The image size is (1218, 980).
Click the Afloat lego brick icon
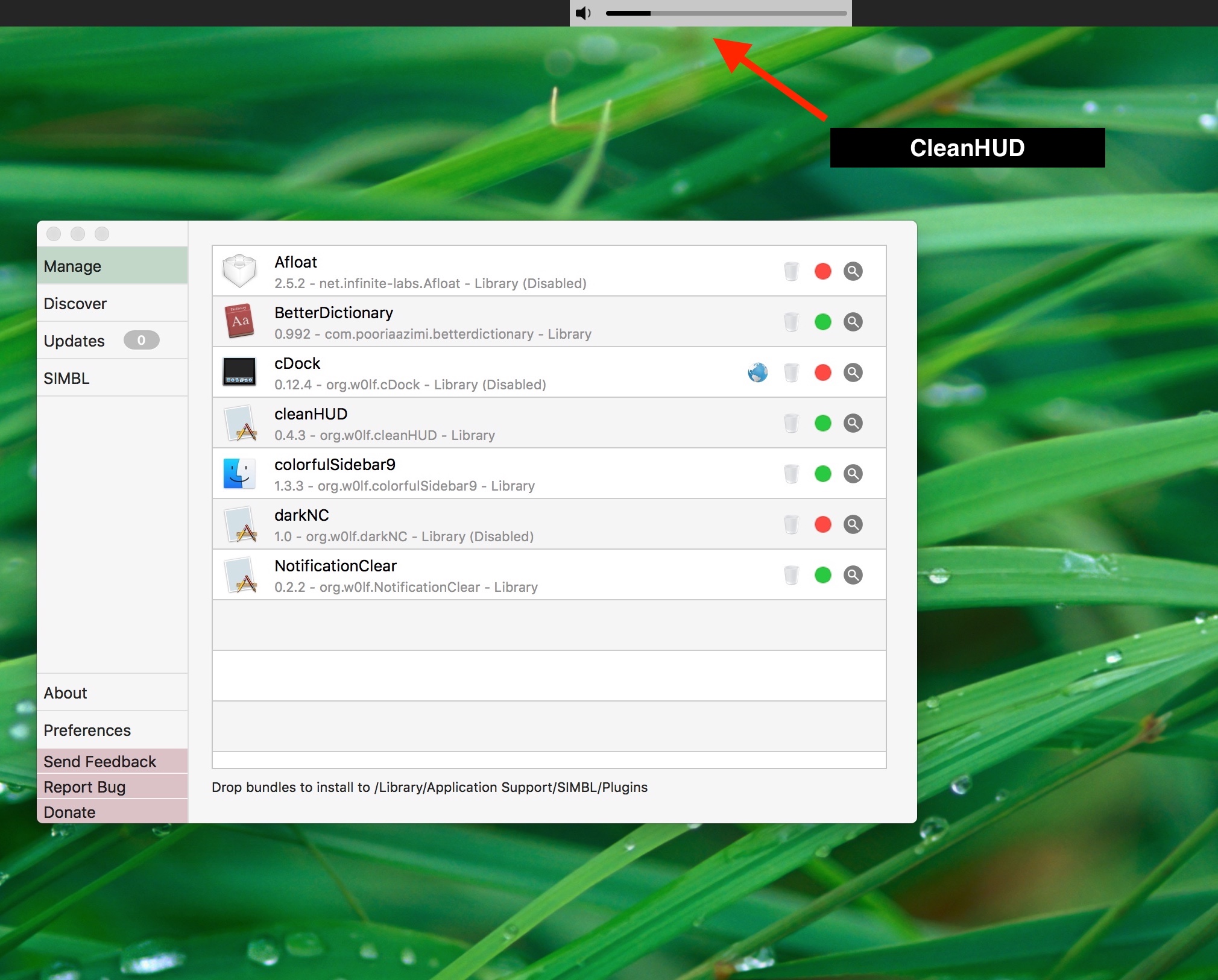(239, 271)
